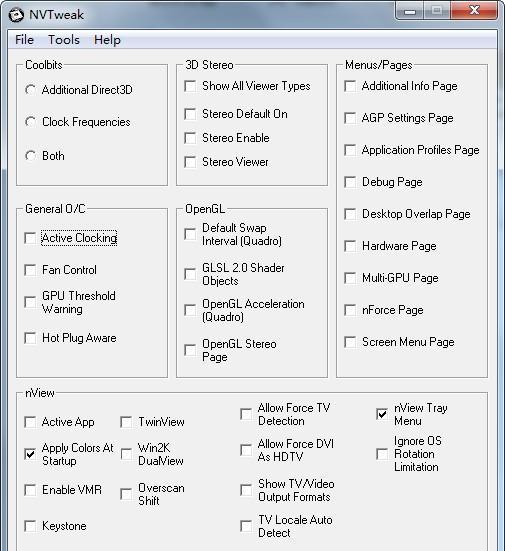Tick the Multi-GPU Page checkbox
This screenshot has width=505, height=551.
click(350, 278)
